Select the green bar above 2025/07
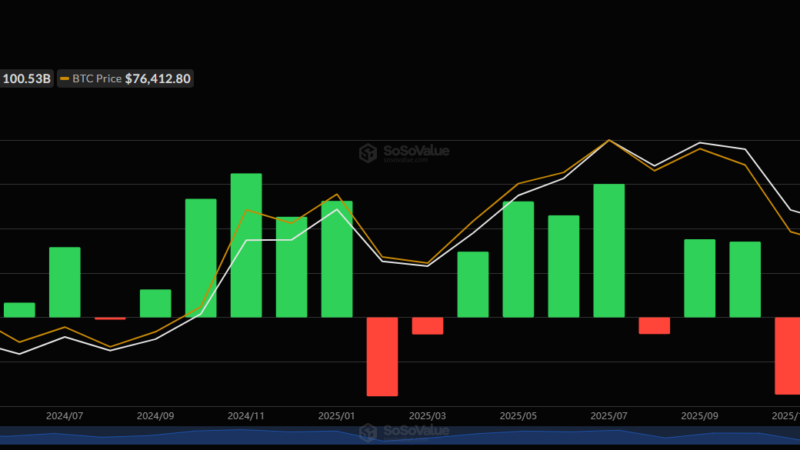 (x=609, y=251)
